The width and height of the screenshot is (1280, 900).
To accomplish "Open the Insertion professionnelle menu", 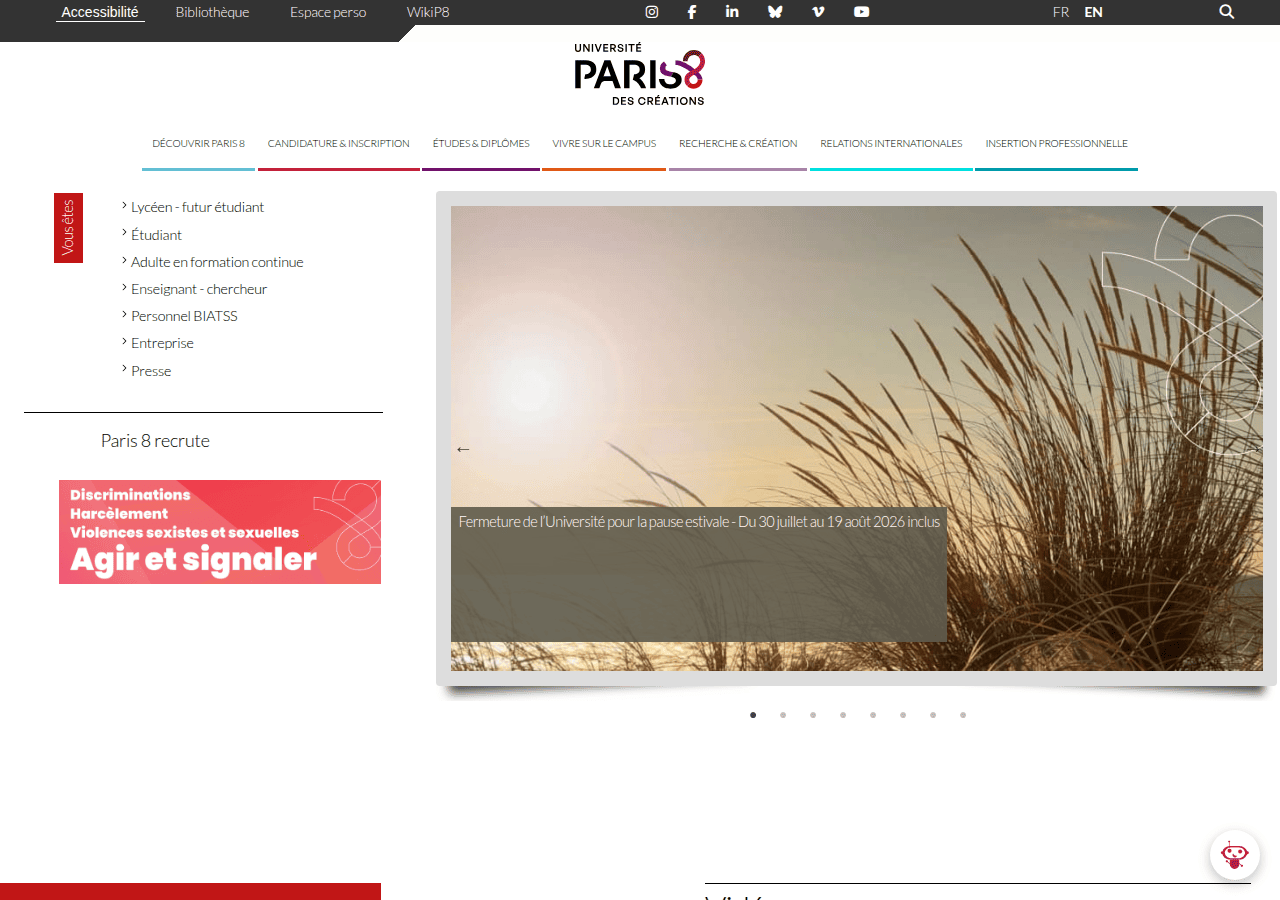I will tap(1056, 144).
